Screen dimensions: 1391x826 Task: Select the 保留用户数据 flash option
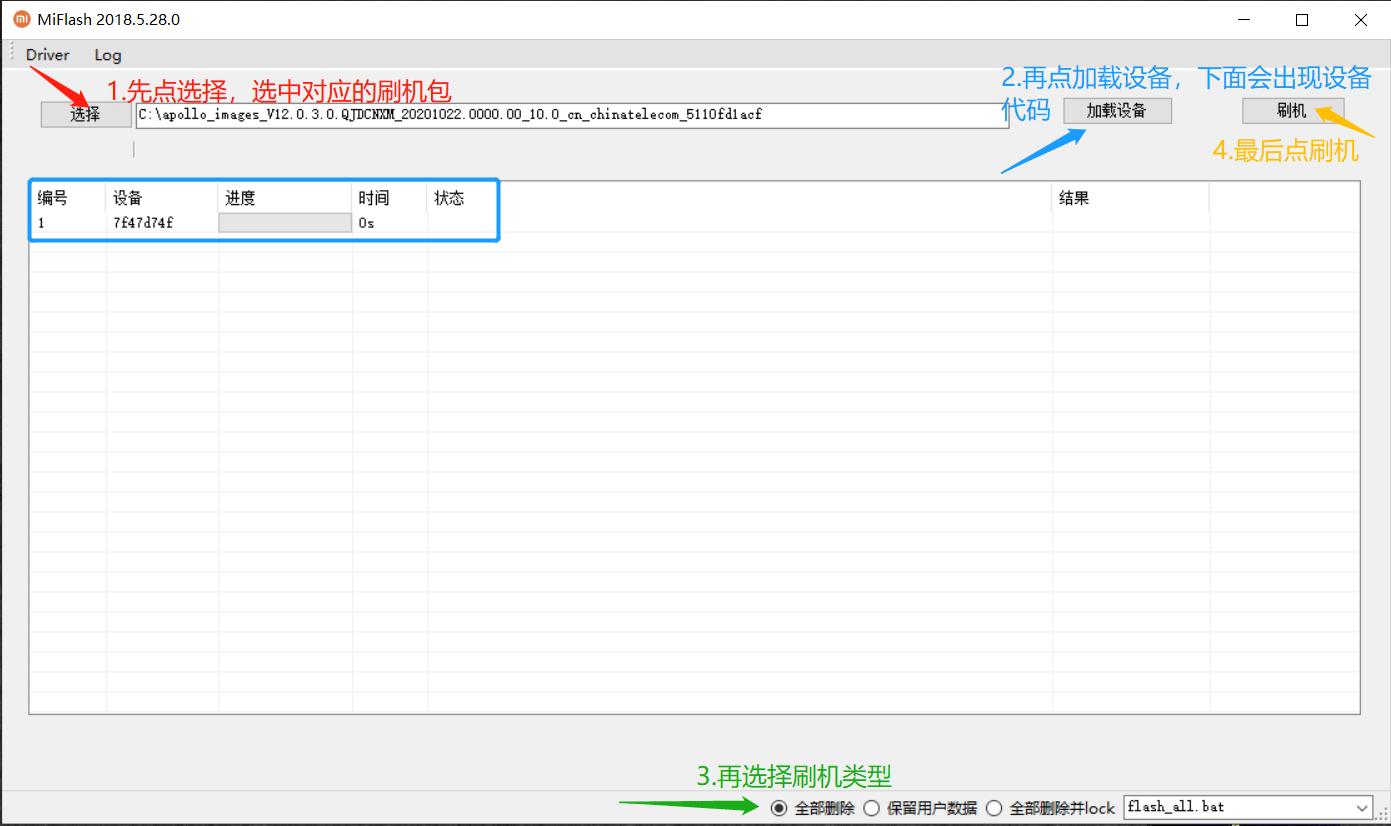(872, 808)
